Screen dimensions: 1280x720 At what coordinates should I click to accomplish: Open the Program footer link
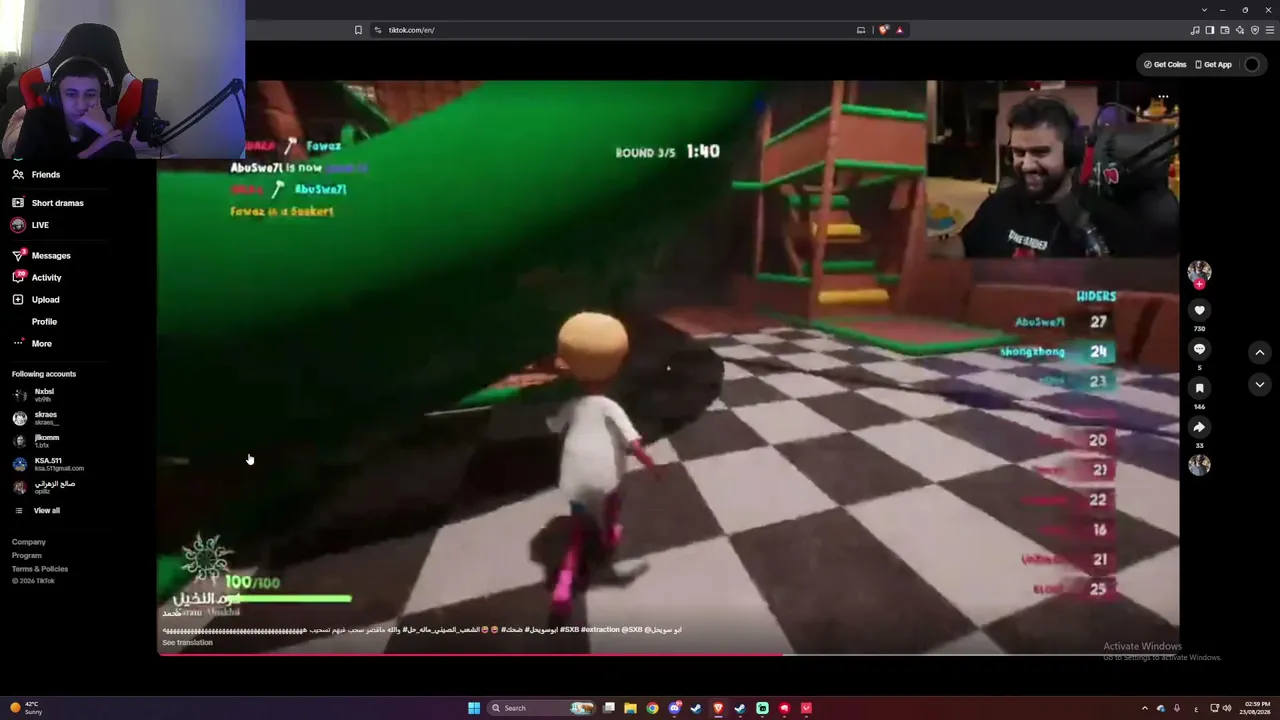tap(27, 556)
